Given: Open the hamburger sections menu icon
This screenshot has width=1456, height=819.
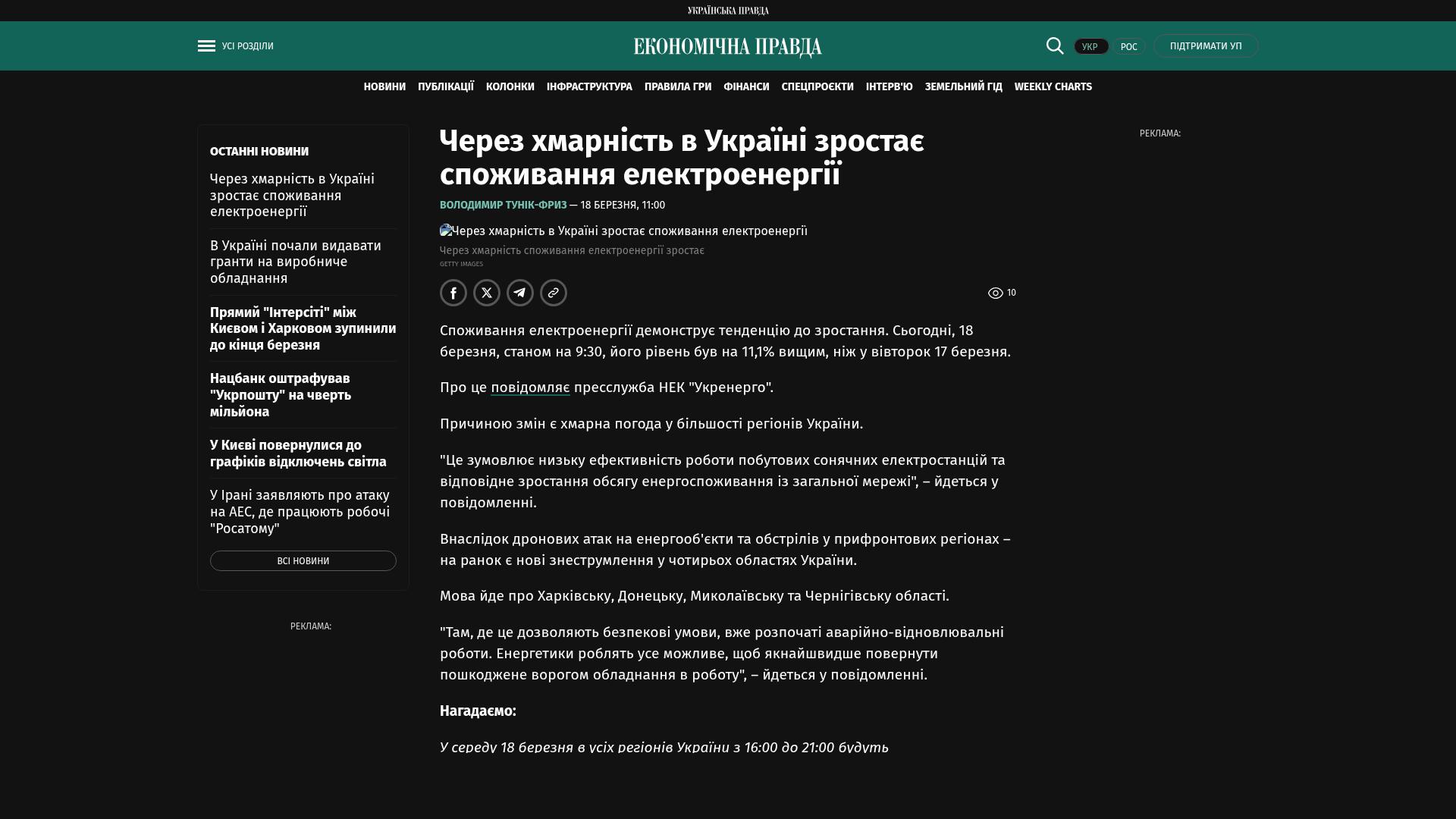Looking at the screenshot, I should tap(206, 46).
